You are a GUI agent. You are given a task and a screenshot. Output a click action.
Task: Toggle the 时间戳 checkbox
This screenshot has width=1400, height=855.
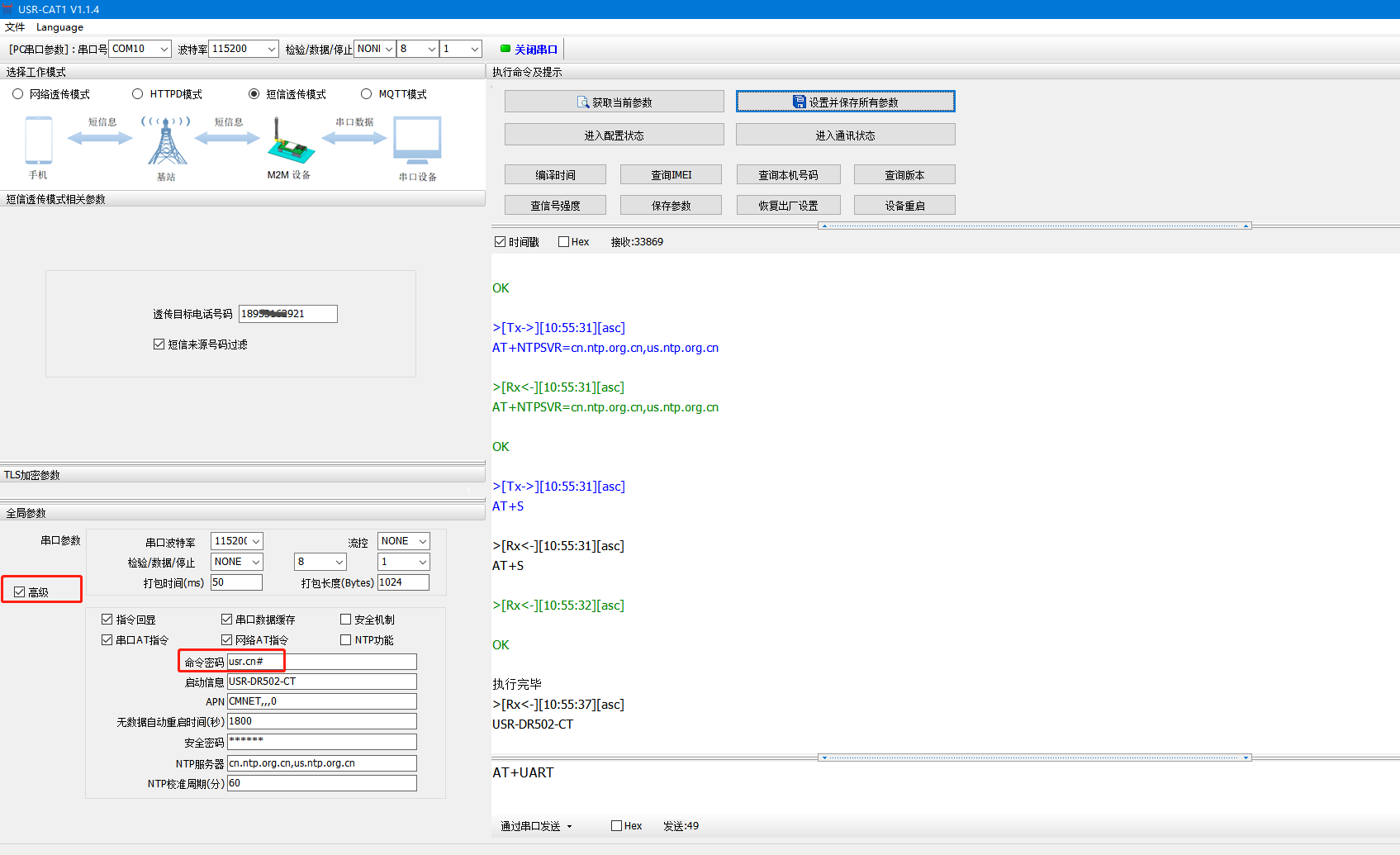500,242
